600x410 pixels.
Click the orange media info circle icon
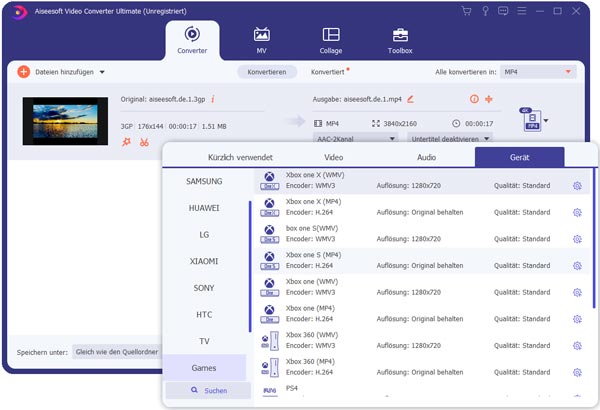474,99
